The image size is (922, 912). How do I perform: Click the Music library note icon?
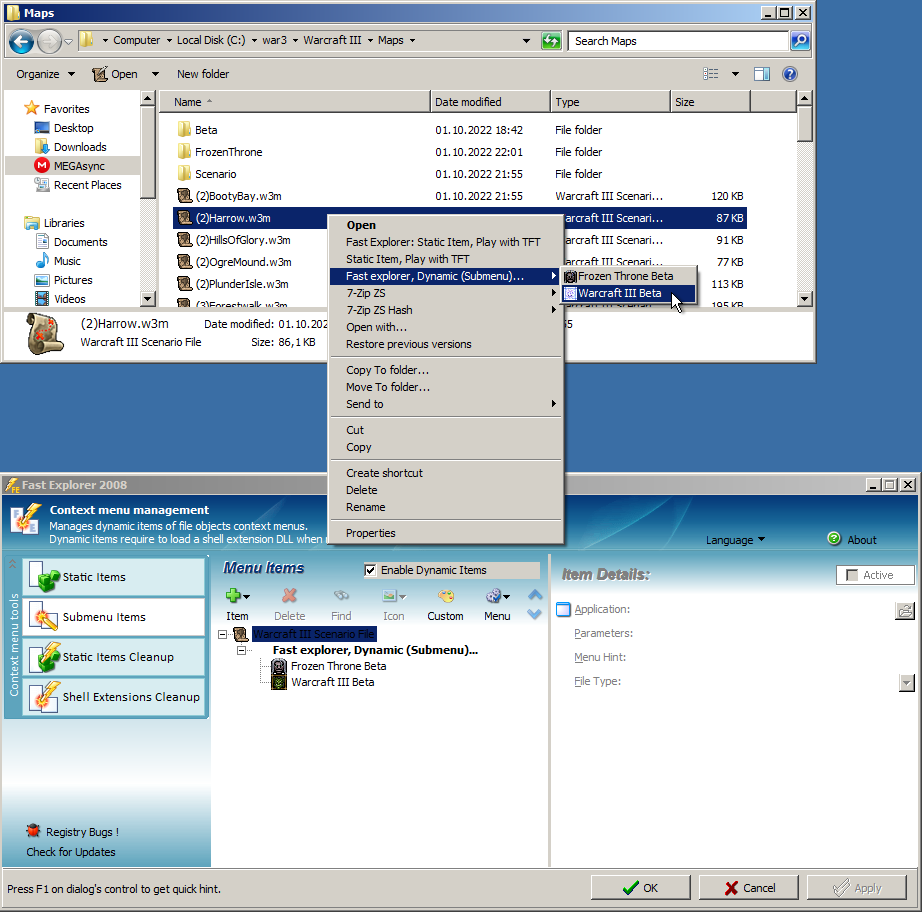coord(42,260)
